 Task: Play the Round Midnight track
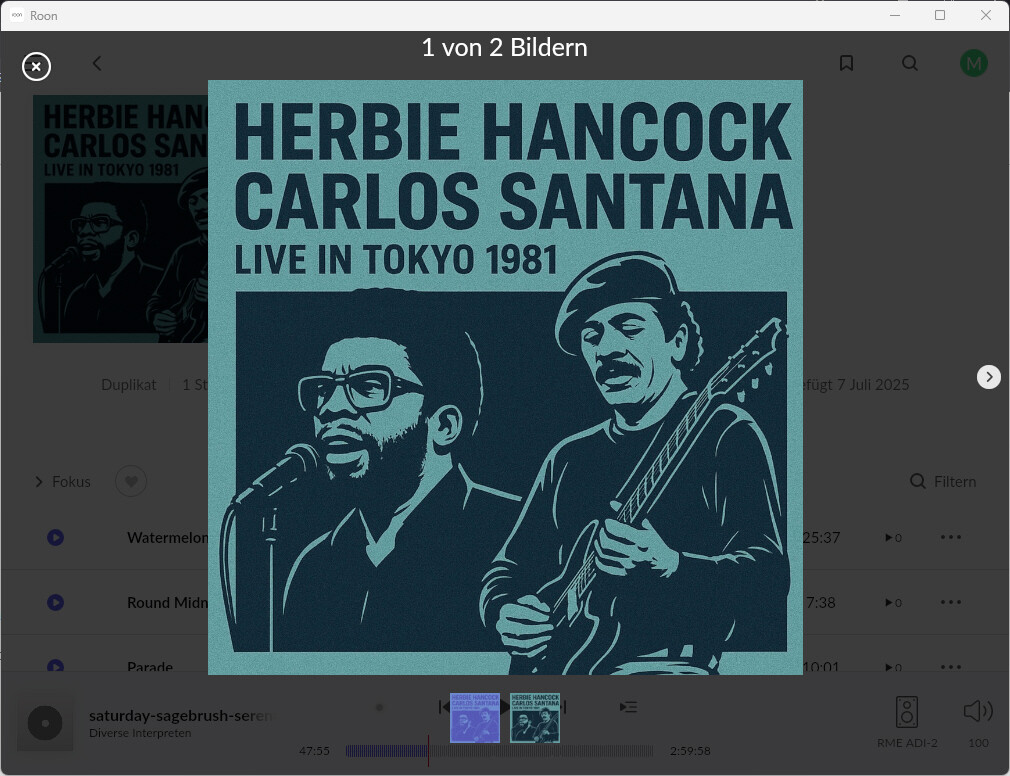click(55, 602)
